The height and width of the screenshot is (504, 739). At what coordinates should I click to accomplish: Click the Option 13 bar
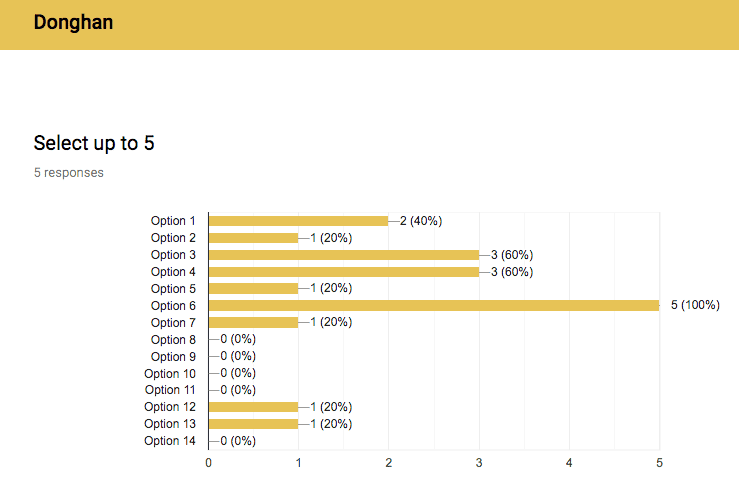pos(254,423)
